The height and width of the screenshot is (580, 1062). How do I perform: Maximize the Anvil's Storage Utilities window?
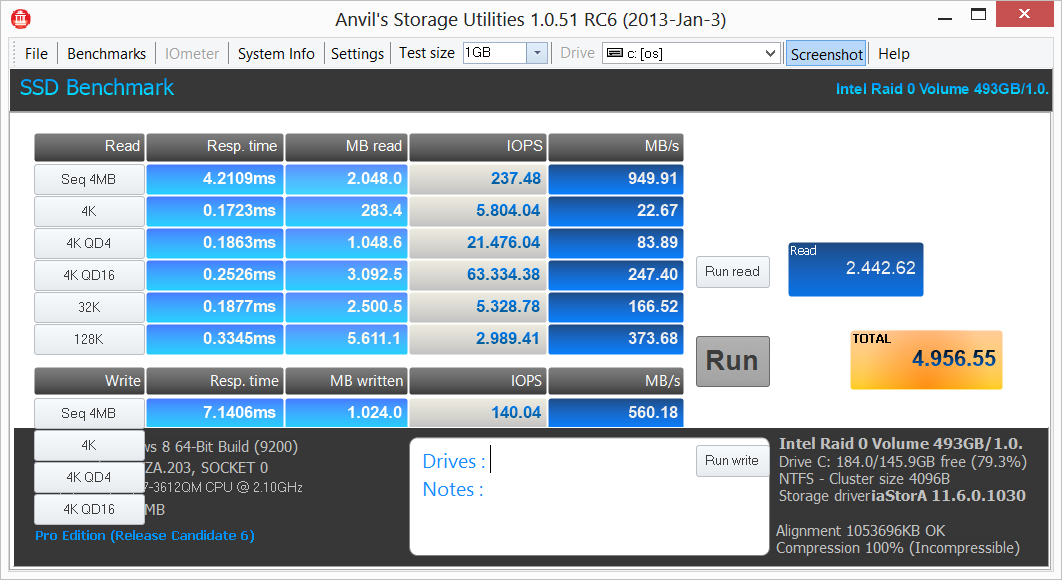point(978,14)
